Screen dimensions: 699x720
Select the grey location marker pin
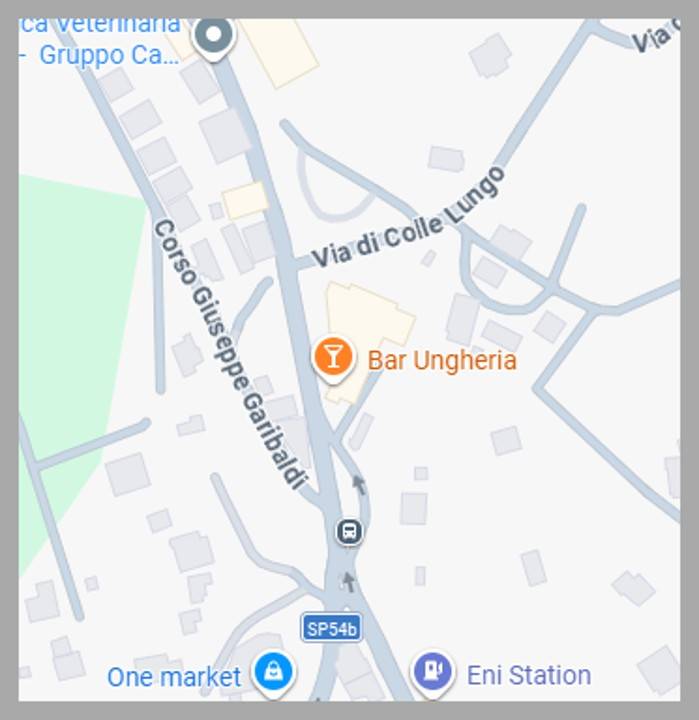pos(213,37)
